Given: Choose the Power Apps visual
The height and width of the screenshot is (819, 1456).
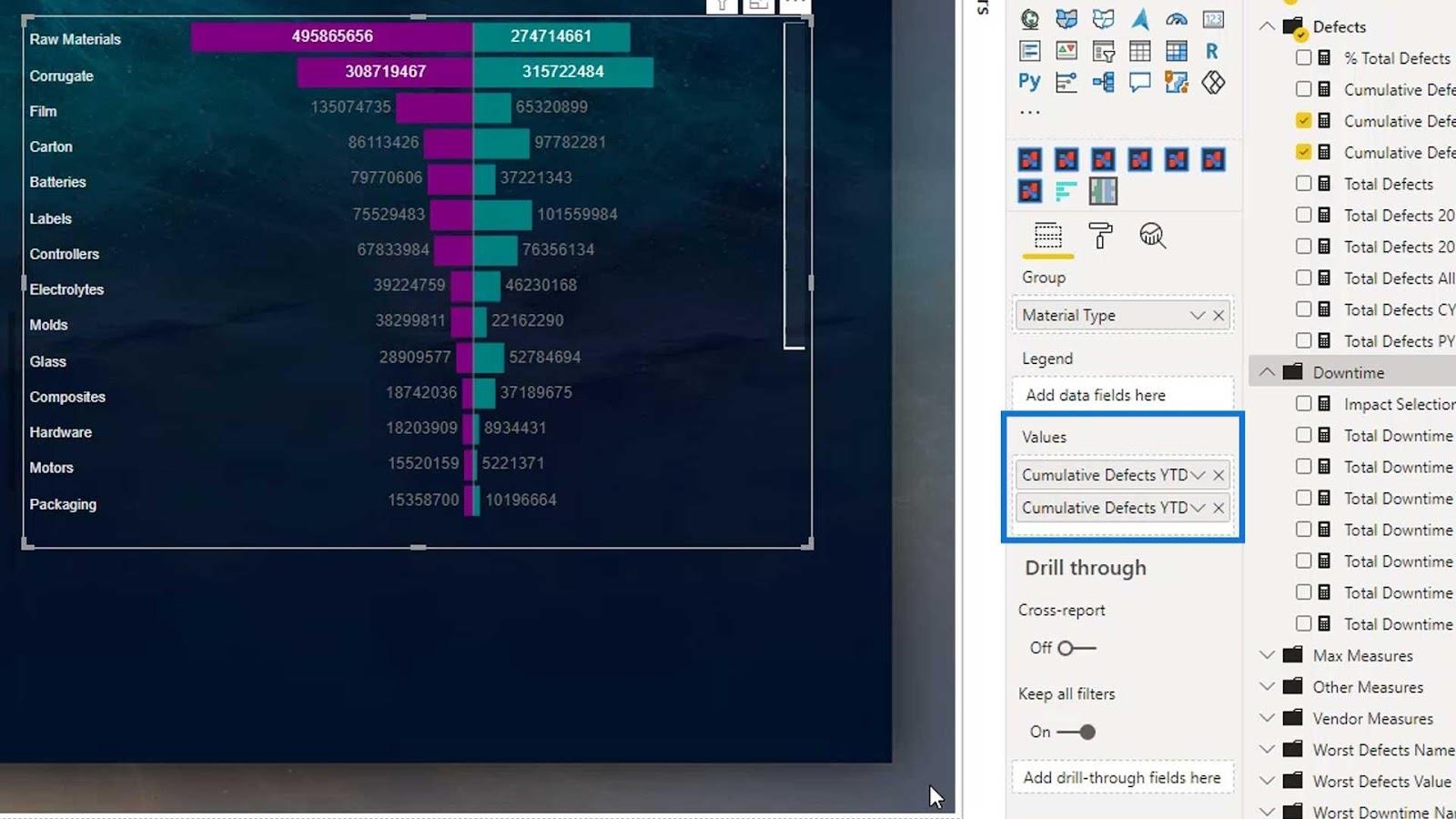Looking at the screenshot, I should click(x=1213, y=82).
